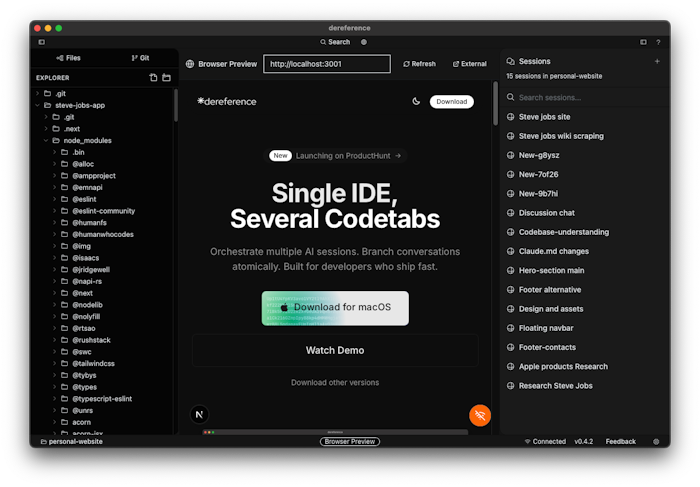The height and width of the screenshot is (487, 700).
Task: Click the Footer-contacts session icon
Action: click(511, 347)
